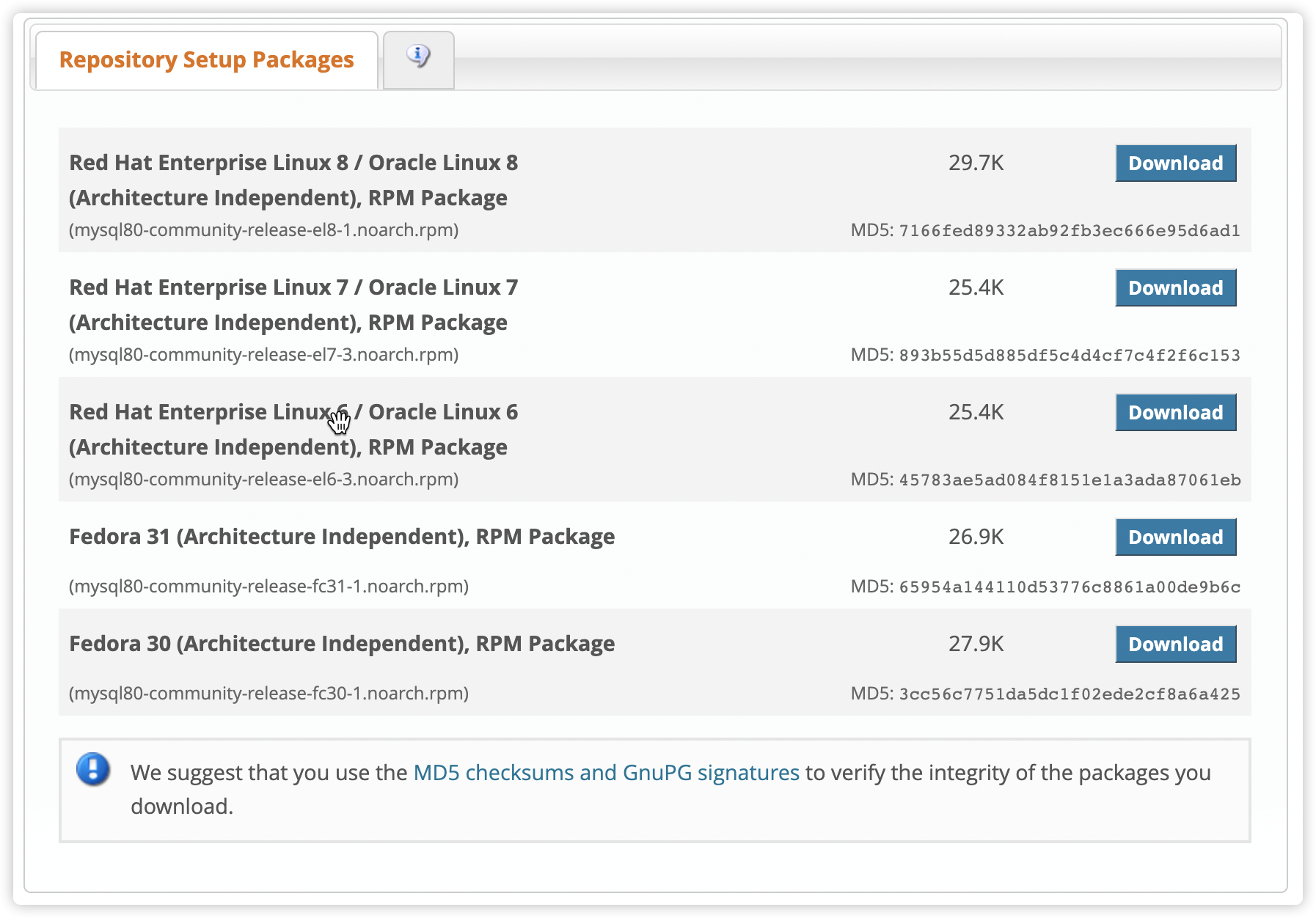Click the Red Hat Enterprise Linux 6 title

coord(293,429)
